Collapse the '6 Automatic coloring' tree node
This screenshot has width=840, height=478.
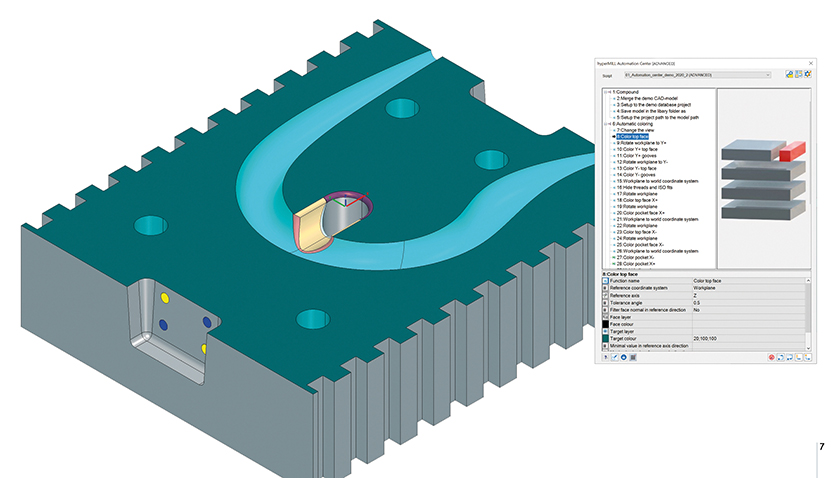coord(607,123)
